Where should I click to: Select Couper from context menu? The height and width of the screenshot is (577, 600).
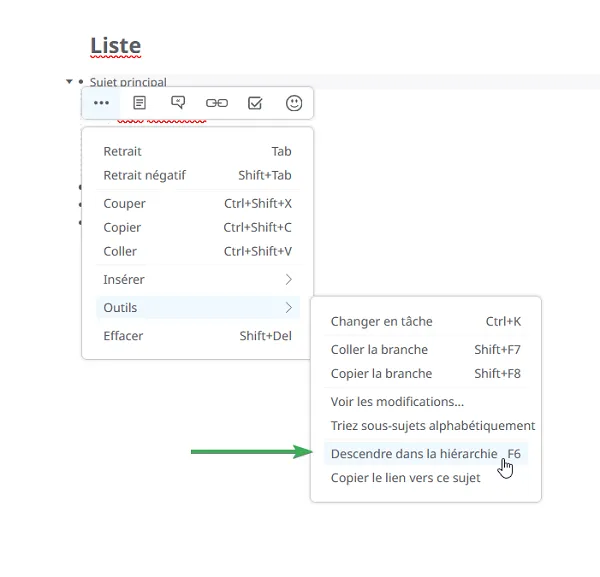(x=197, y=204)
